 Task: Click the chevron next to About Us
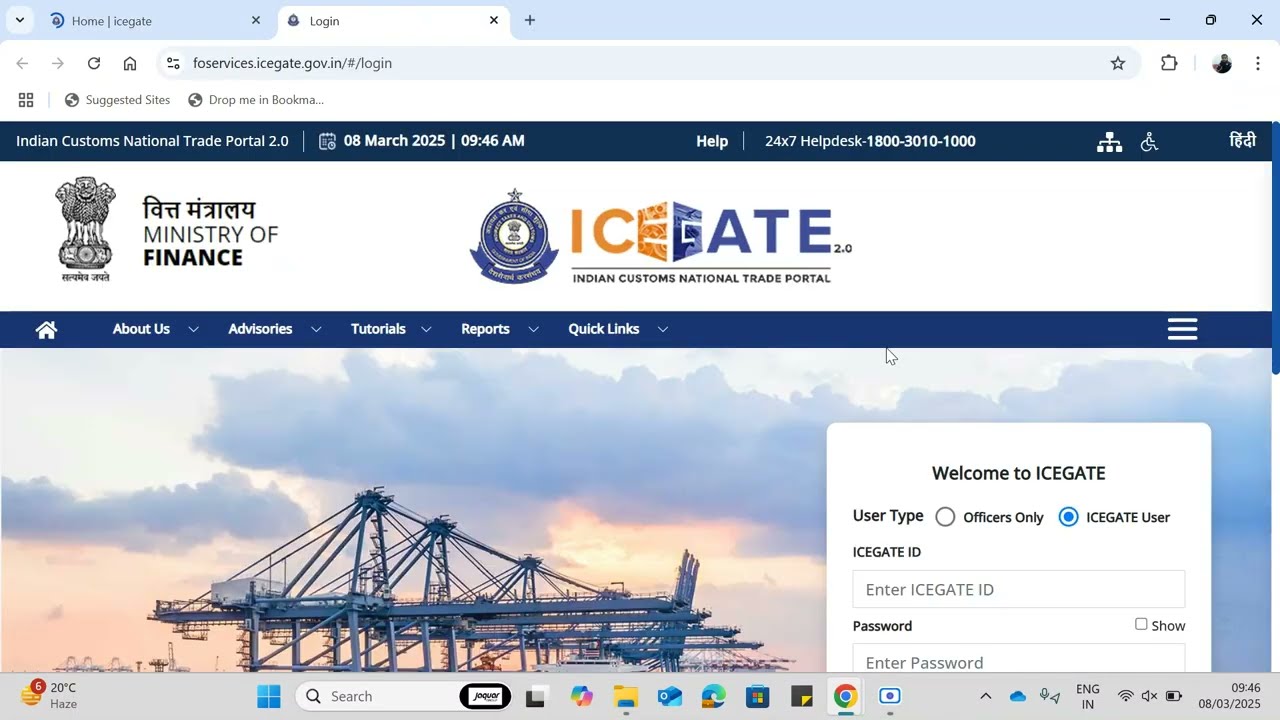[x=193, y=329]
